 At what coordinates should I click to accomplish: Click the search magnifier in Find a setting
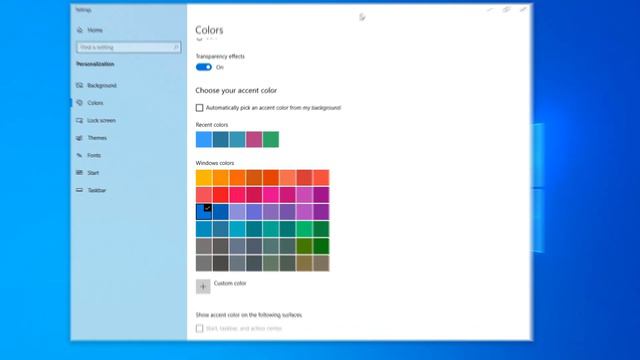click(x=176, y=47)
